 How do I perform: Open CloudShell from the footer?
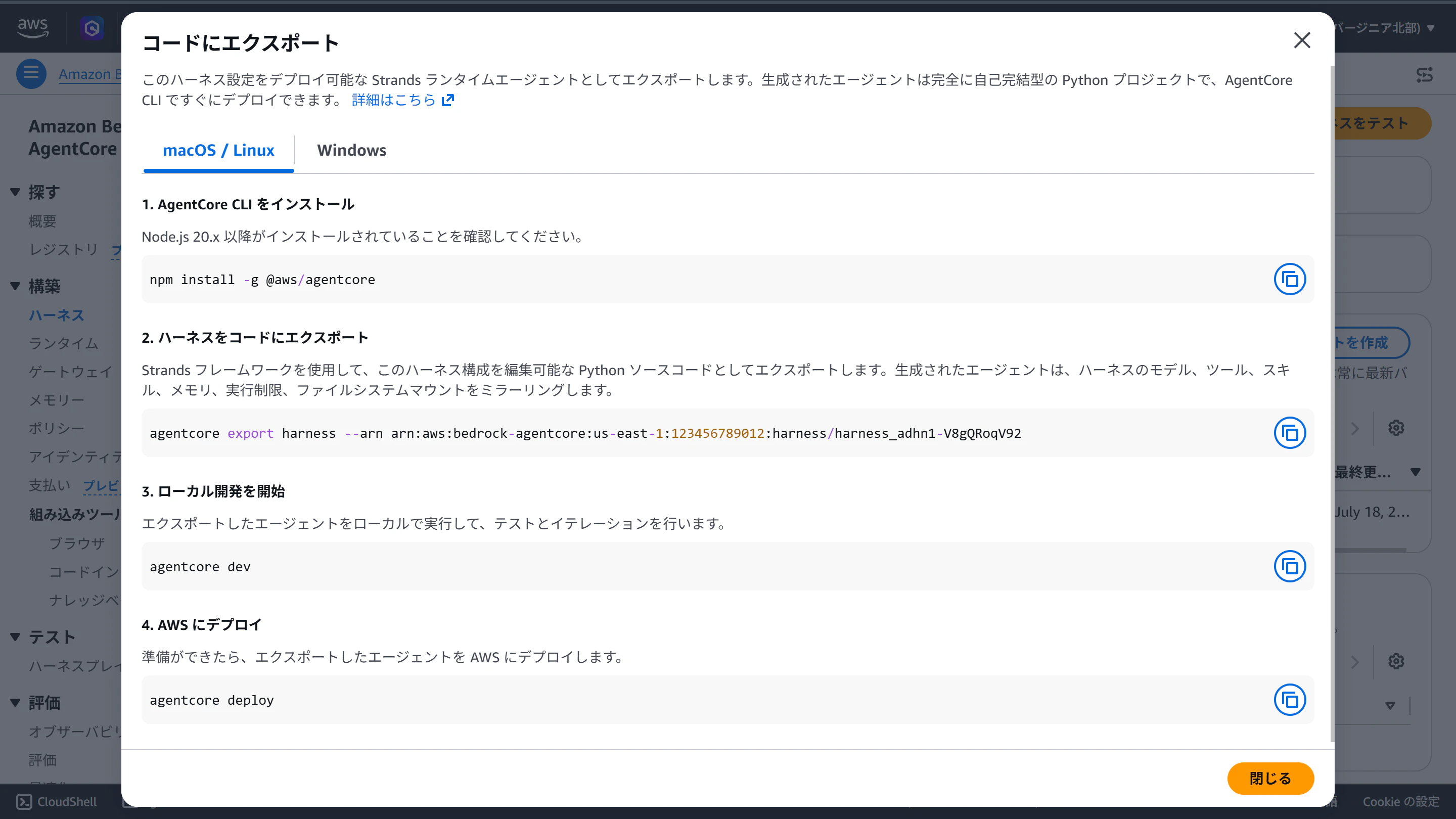click(57, 801)
